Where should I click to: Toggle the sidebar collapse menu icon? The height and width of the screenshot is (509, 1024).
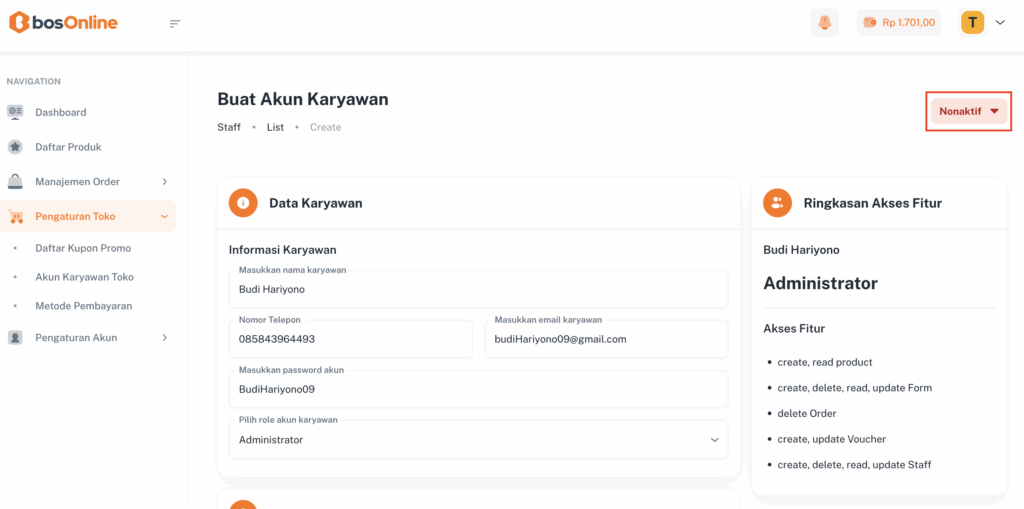pos(175,23)
